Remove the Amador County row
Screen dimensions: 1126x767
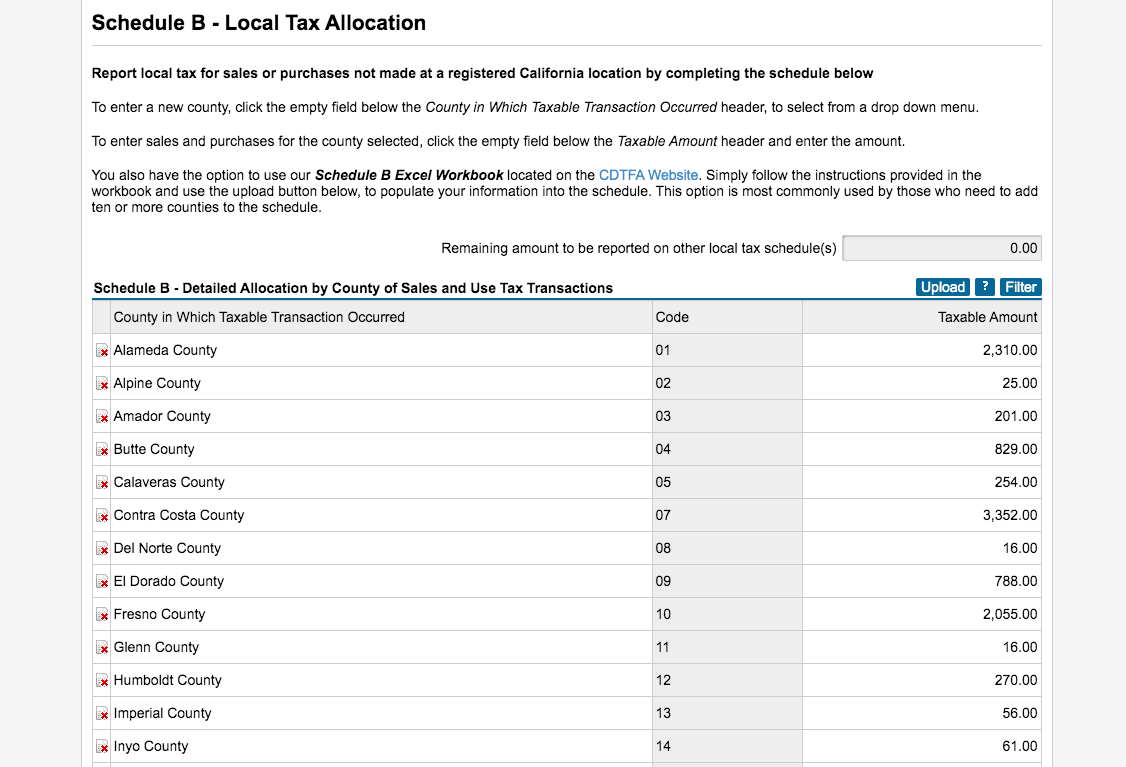tap(102, 417)
